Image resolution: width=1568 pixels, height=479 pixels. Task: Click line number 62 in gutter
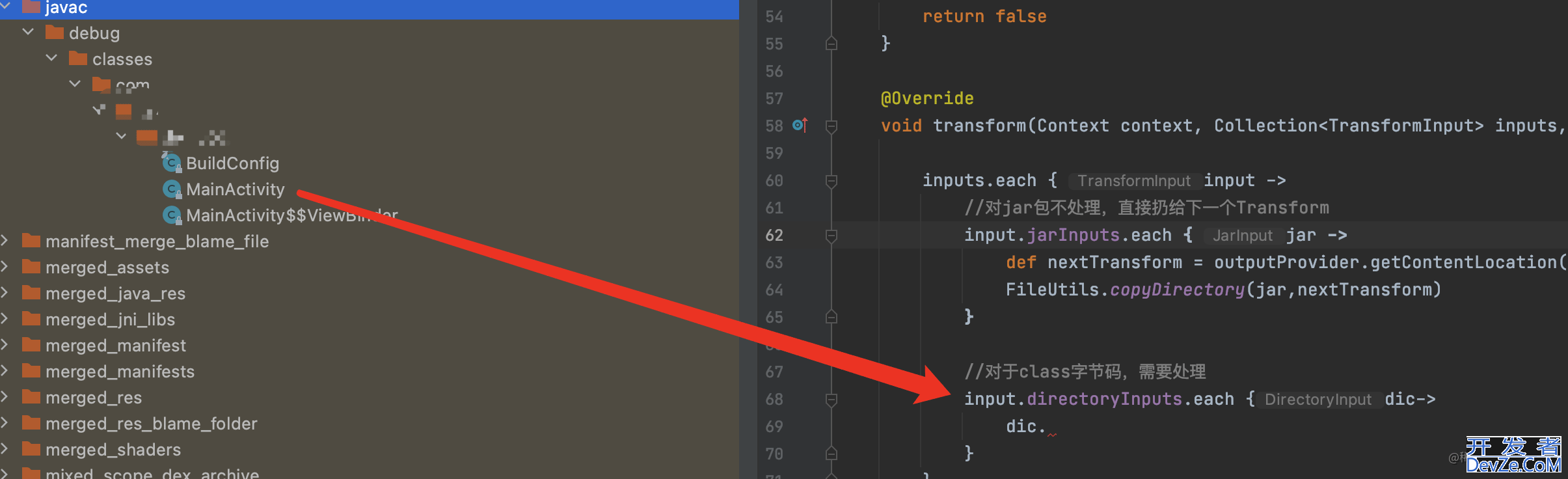pyautogui.click(x=774, y=235)
